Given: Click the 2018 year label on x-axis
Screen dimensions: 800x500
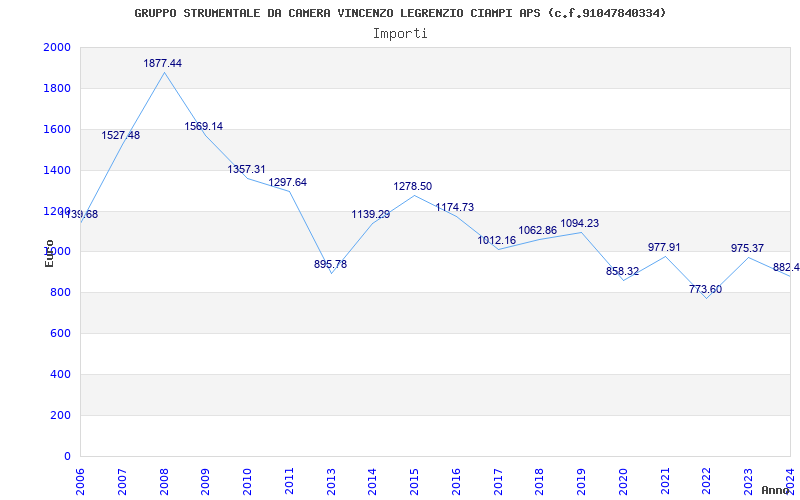Looking at the screenshot, I should [540, 482].
